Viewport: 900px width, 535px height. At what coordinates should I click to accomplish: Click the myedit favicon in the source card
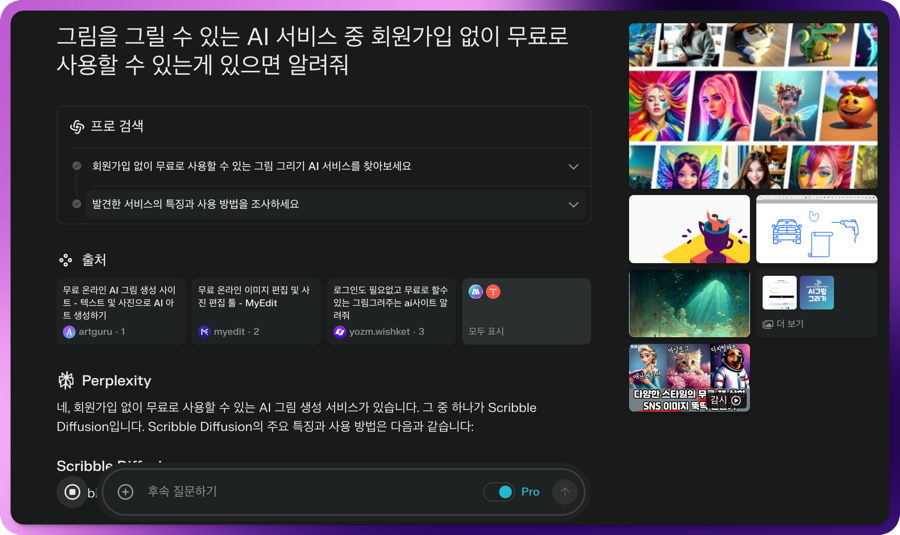click(x=204, y=332)
